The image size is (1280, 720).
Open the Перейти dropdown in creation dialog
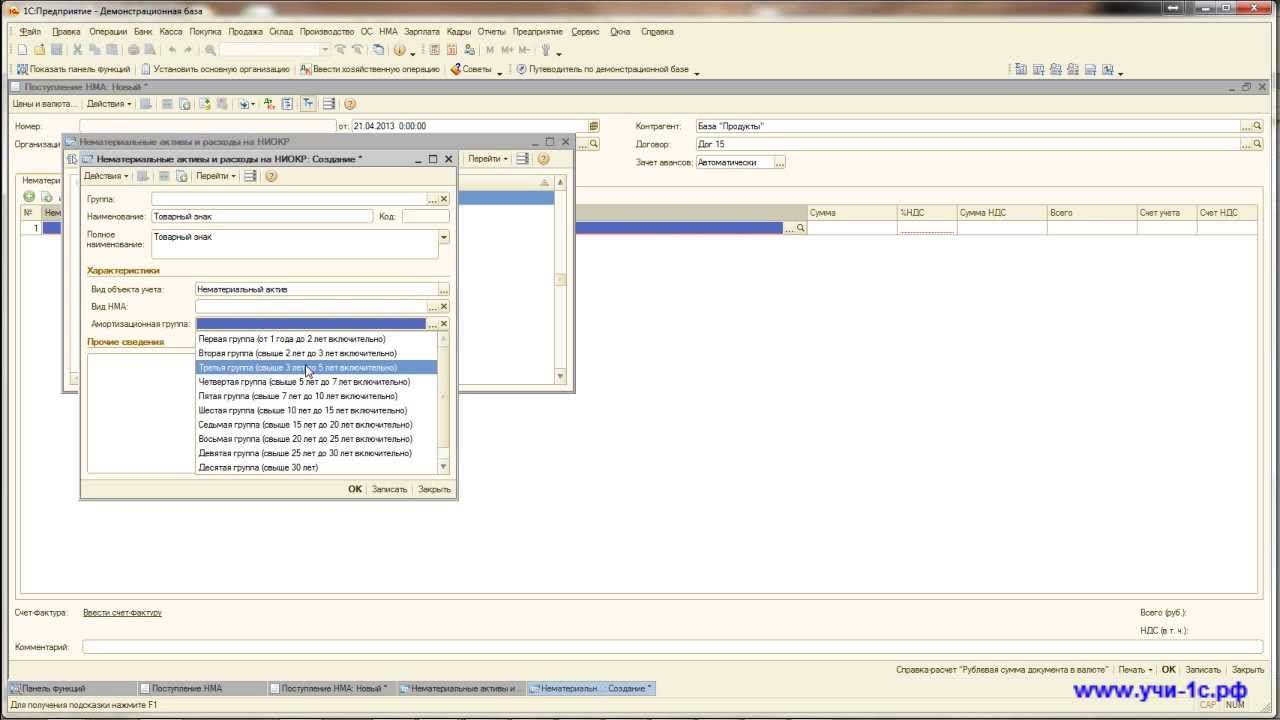tap(215, 176)
